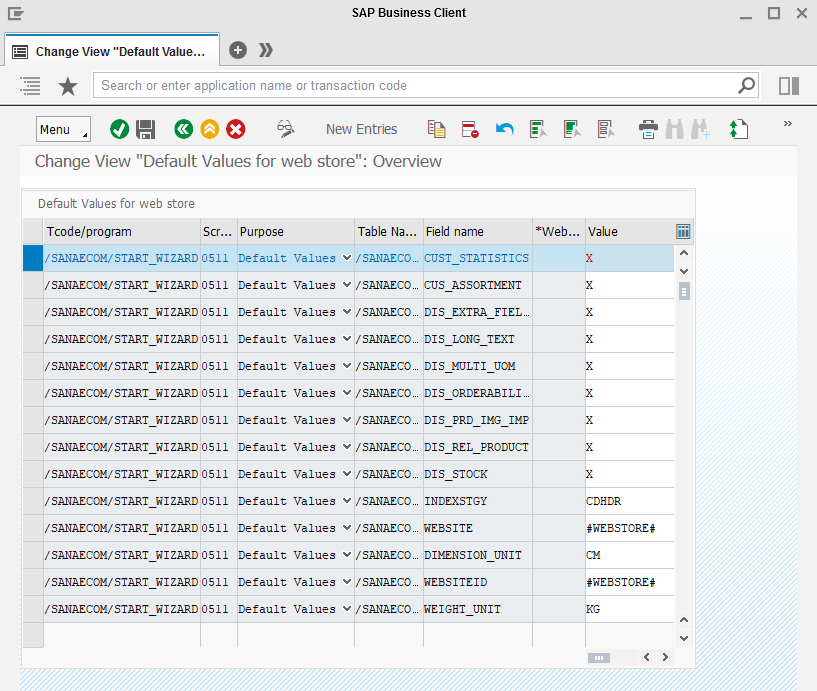The width and height of the screenshot is (817, 691).
Task: Show the tab list double-chevron
Action: pos(266,50)
